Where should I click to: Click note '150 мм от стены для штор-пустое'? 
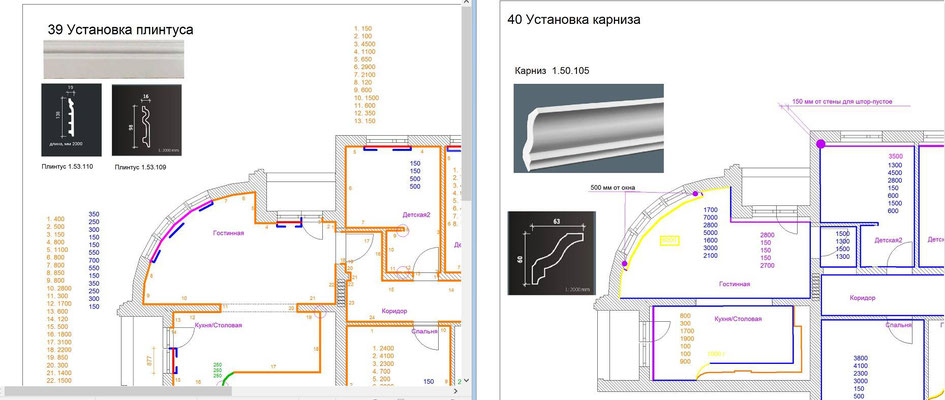[842, 102]
